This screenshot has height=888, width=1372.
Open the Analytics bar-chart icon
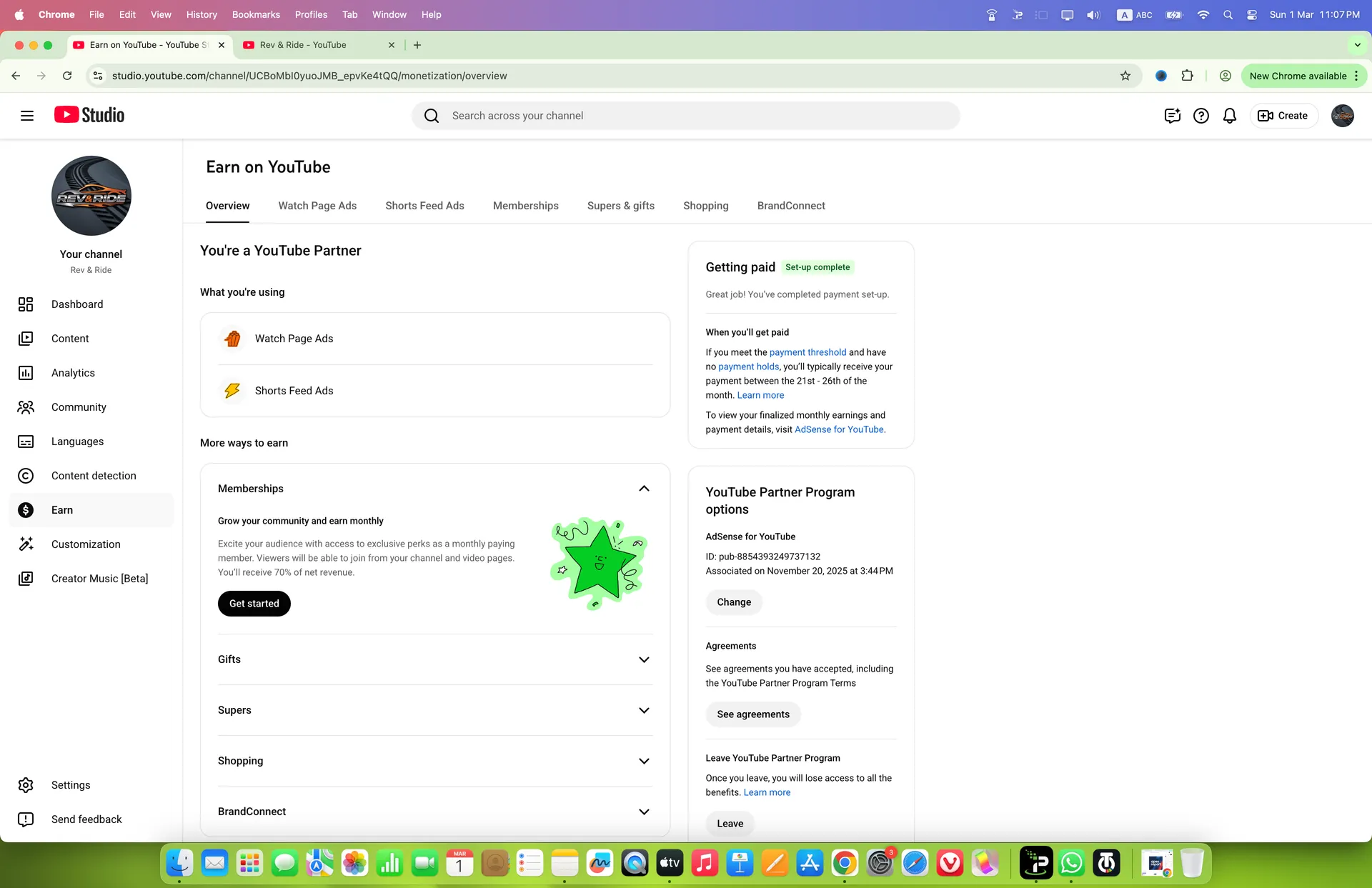[26, 373]
